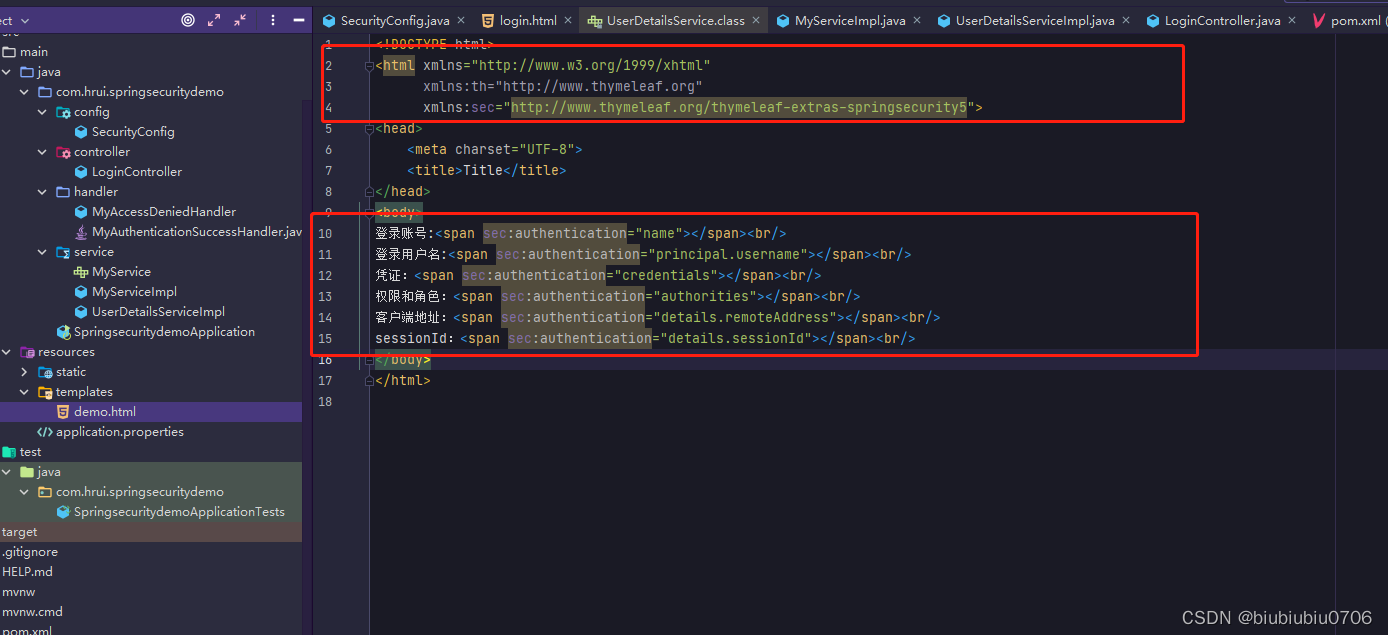Select the HELP.md file
Image resolution: width=1388 pixels, height=635 pixels.
pos(28,572)
